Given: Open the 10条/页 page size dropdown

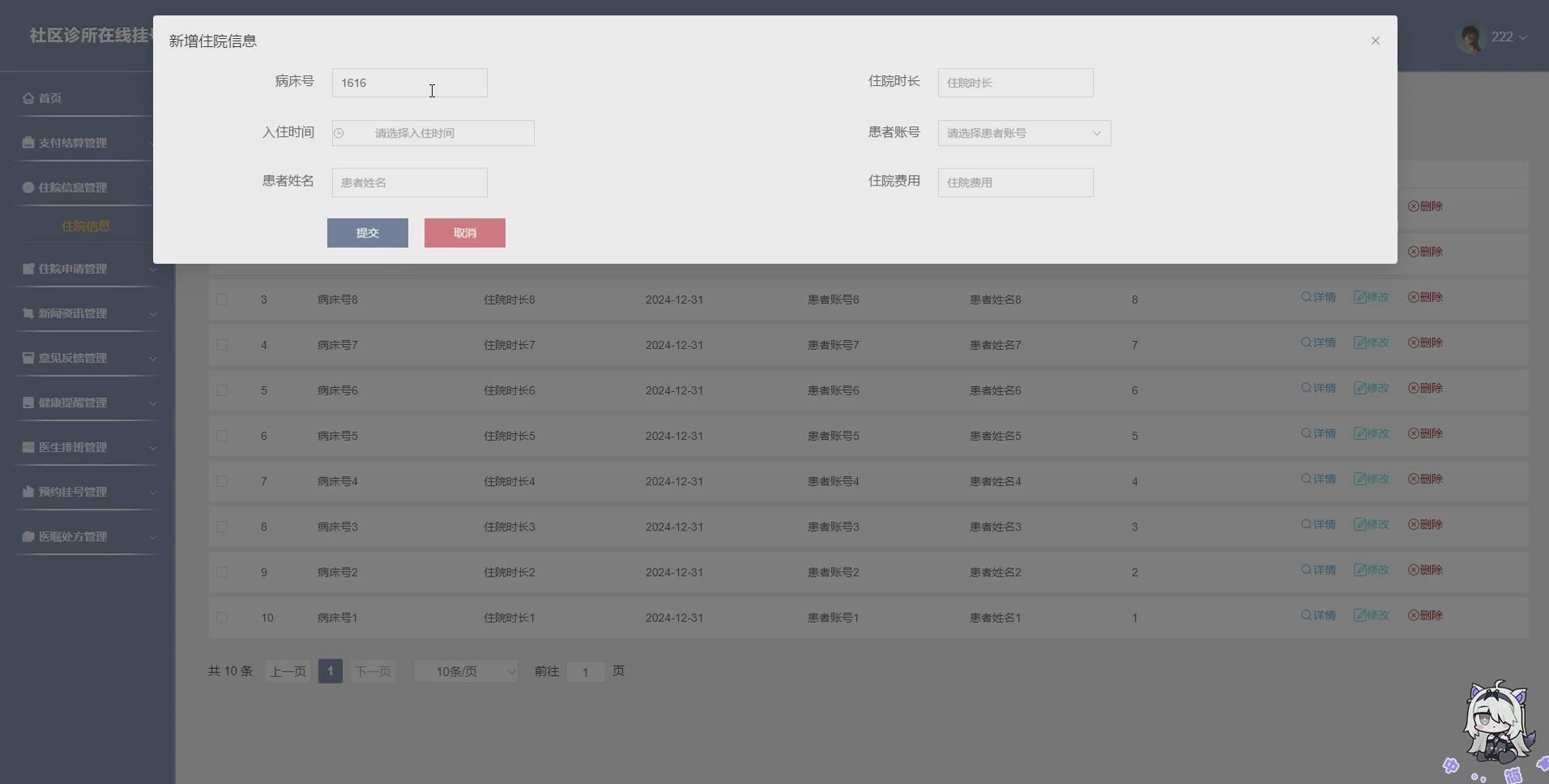Looking at the screenshot, I should 465,671.
